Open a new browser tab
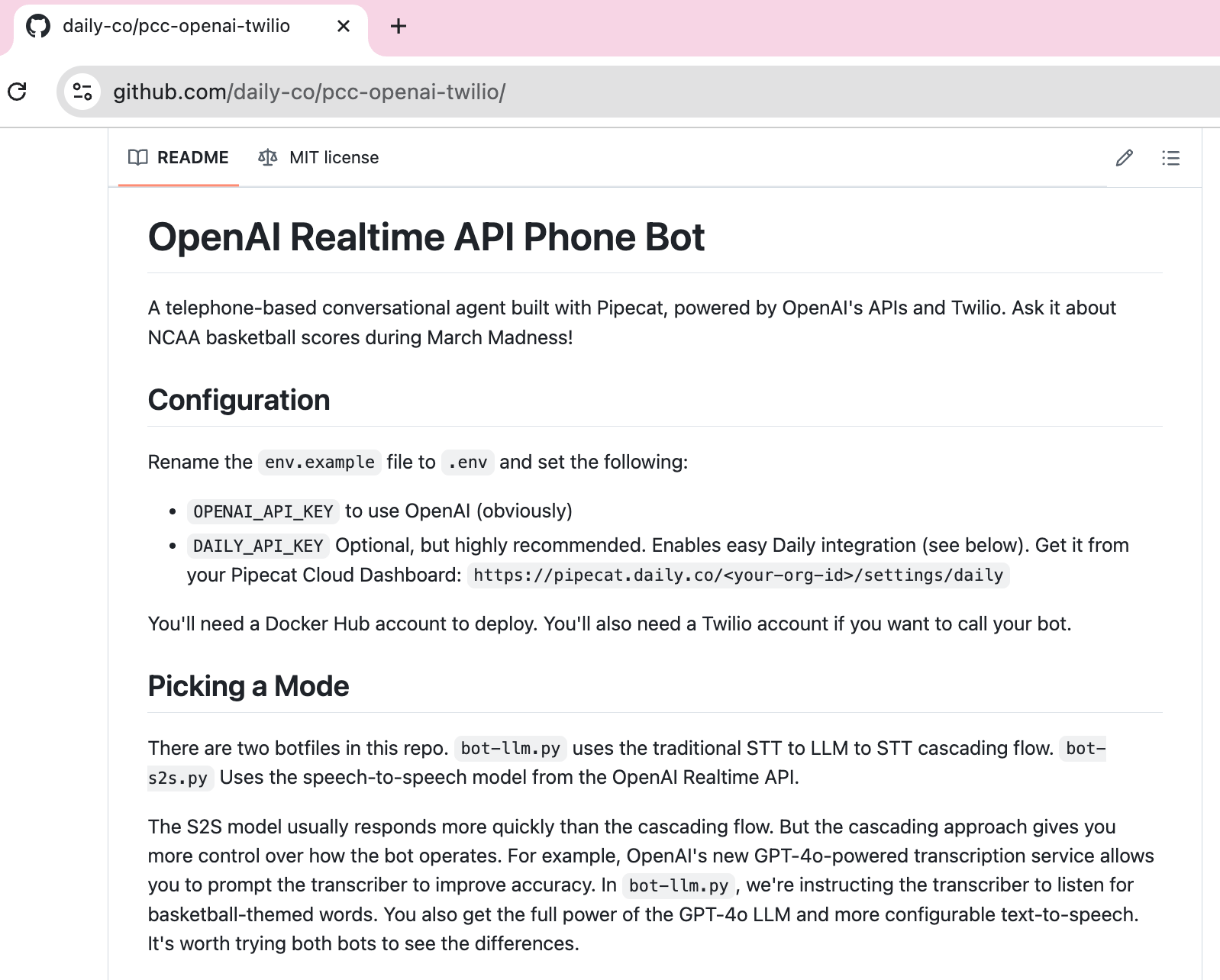Viewport: 1220px width, 980px height. (398, 26)
